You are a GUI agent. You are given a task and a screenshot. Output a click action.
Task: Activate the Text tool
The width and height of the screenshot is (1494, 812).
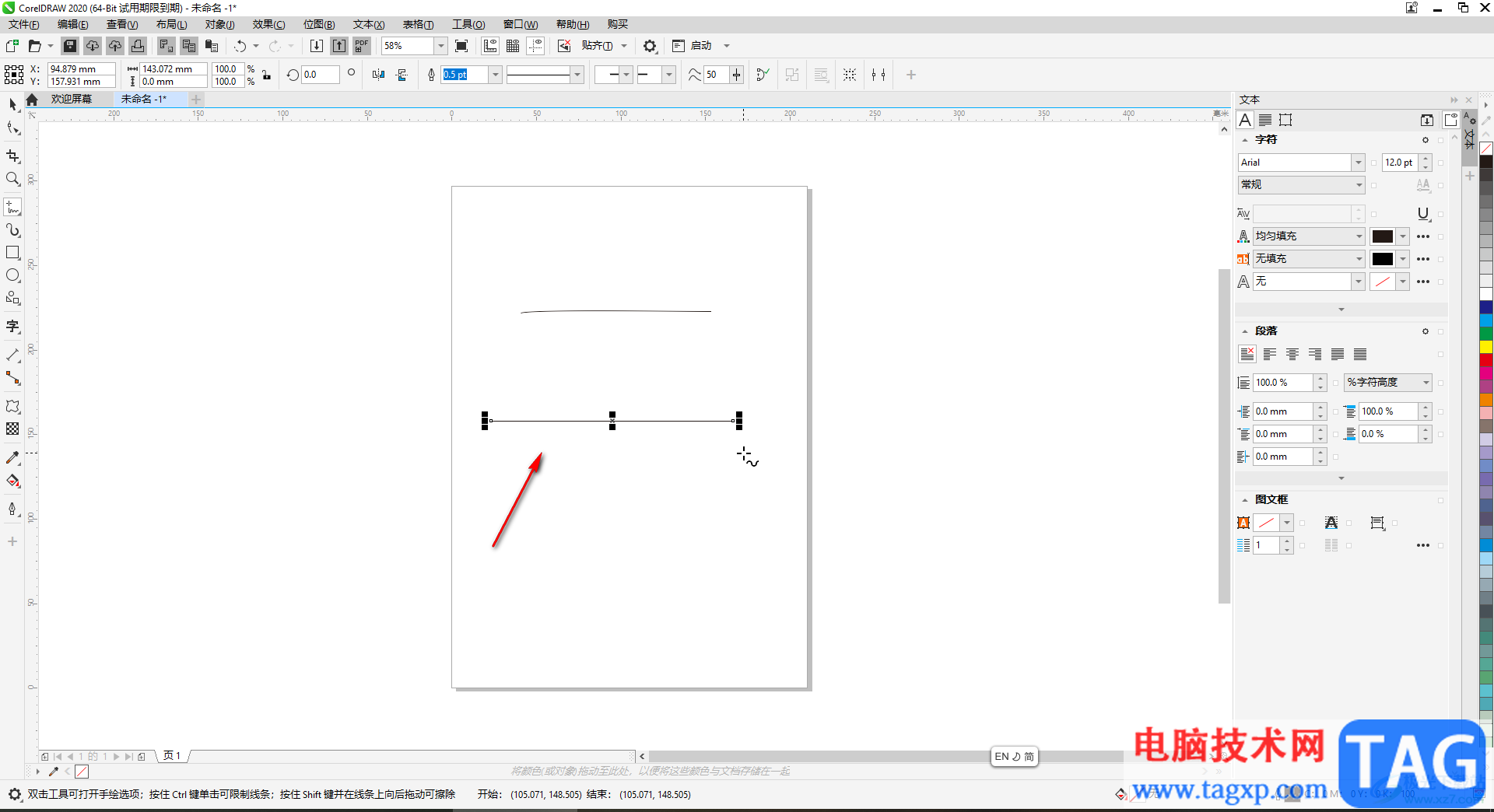(12, 327)
